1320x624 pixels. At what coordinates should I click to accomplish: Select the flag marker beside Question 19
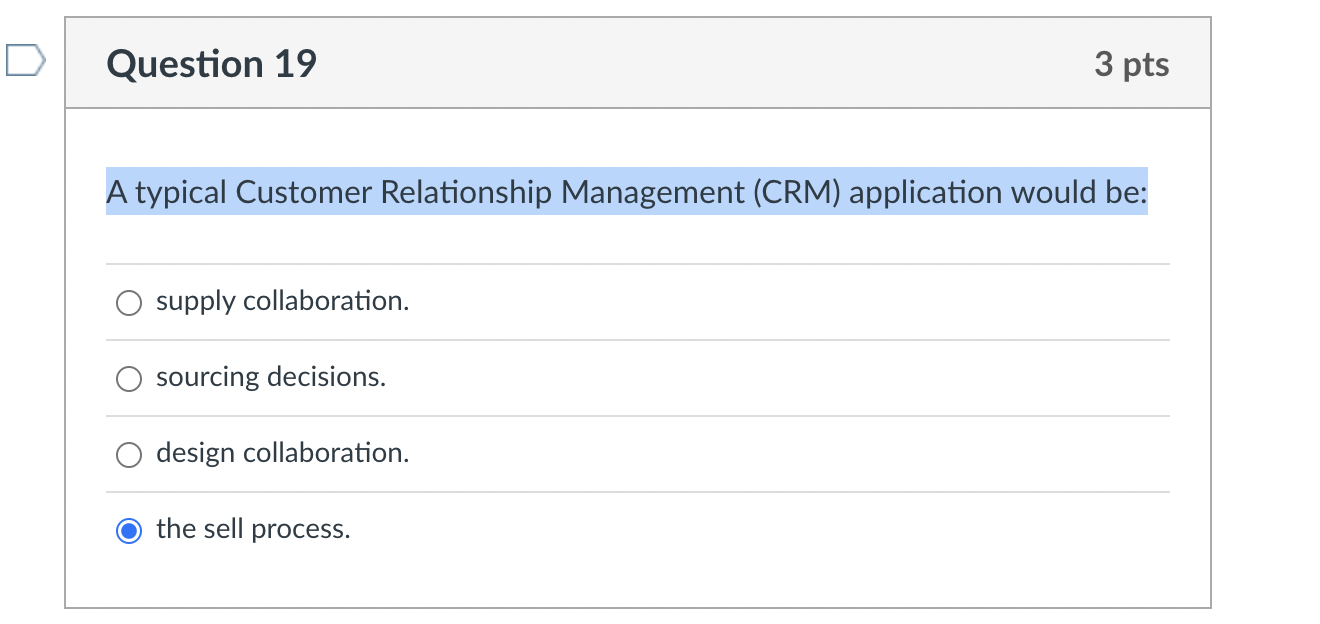(25, 60)
